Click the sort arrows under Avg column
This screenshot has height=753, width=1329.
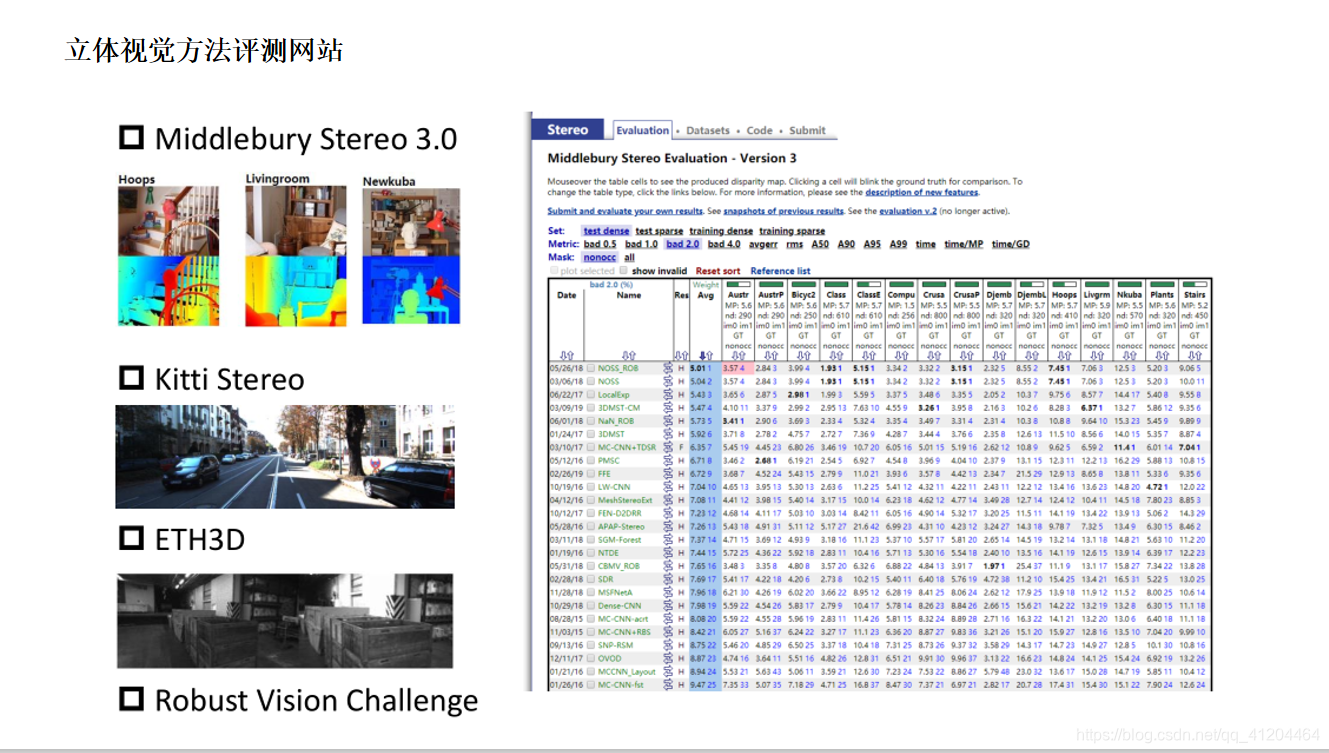coord(706,355)
